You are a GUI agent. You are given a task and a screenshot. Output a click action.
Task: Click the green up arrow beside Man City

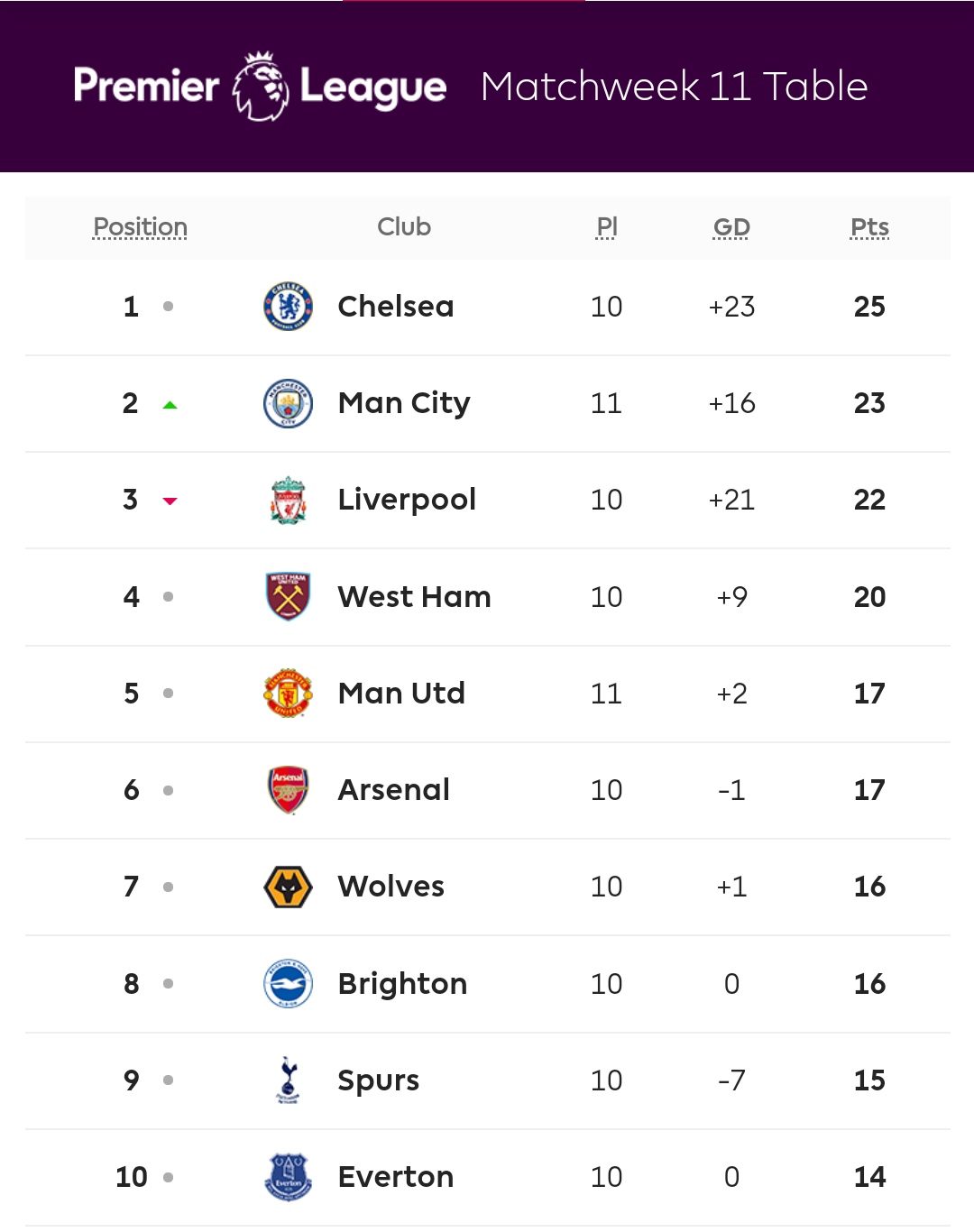(170, 405)
